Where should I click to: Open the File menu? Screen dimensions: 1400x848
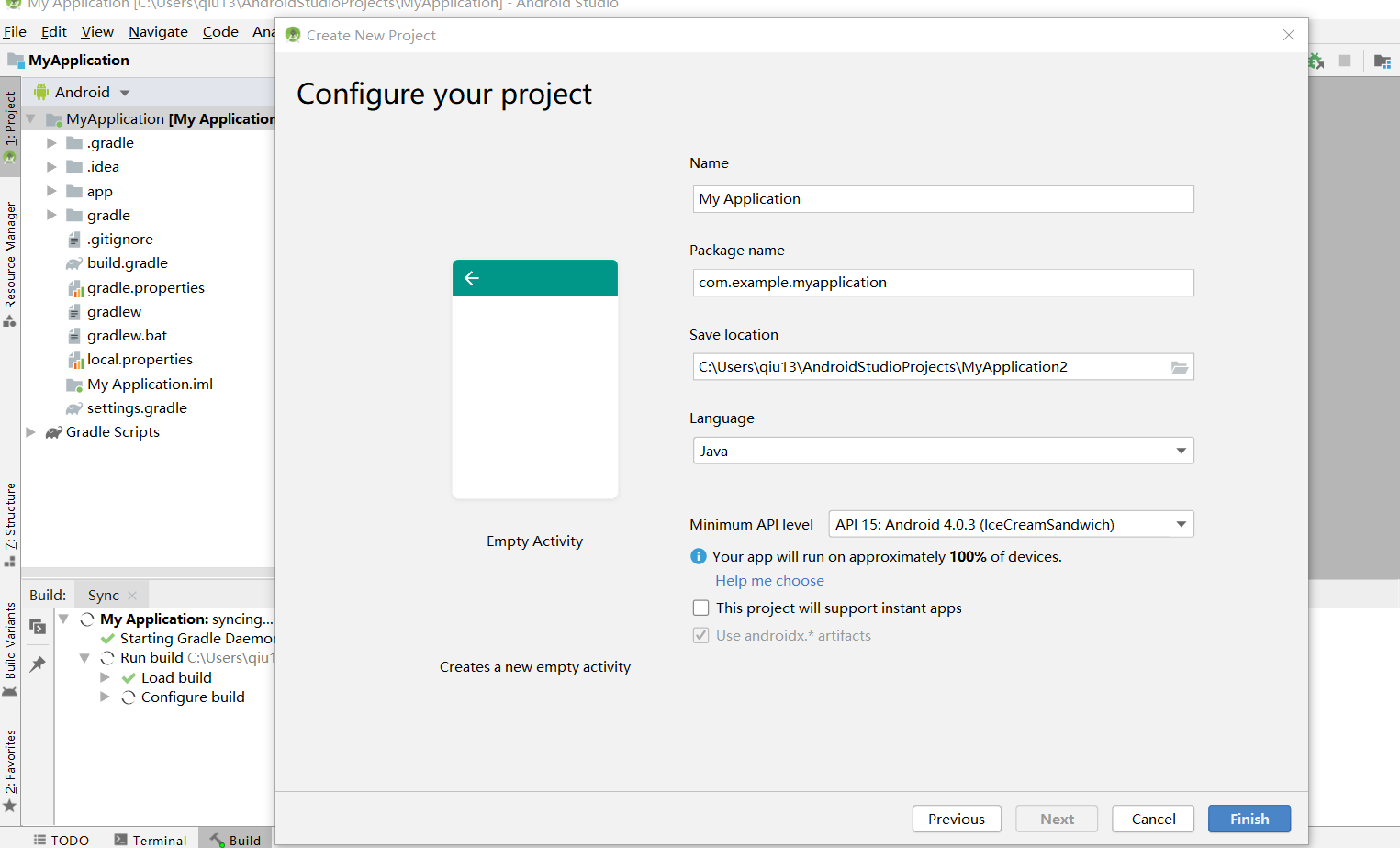(15, 32)
